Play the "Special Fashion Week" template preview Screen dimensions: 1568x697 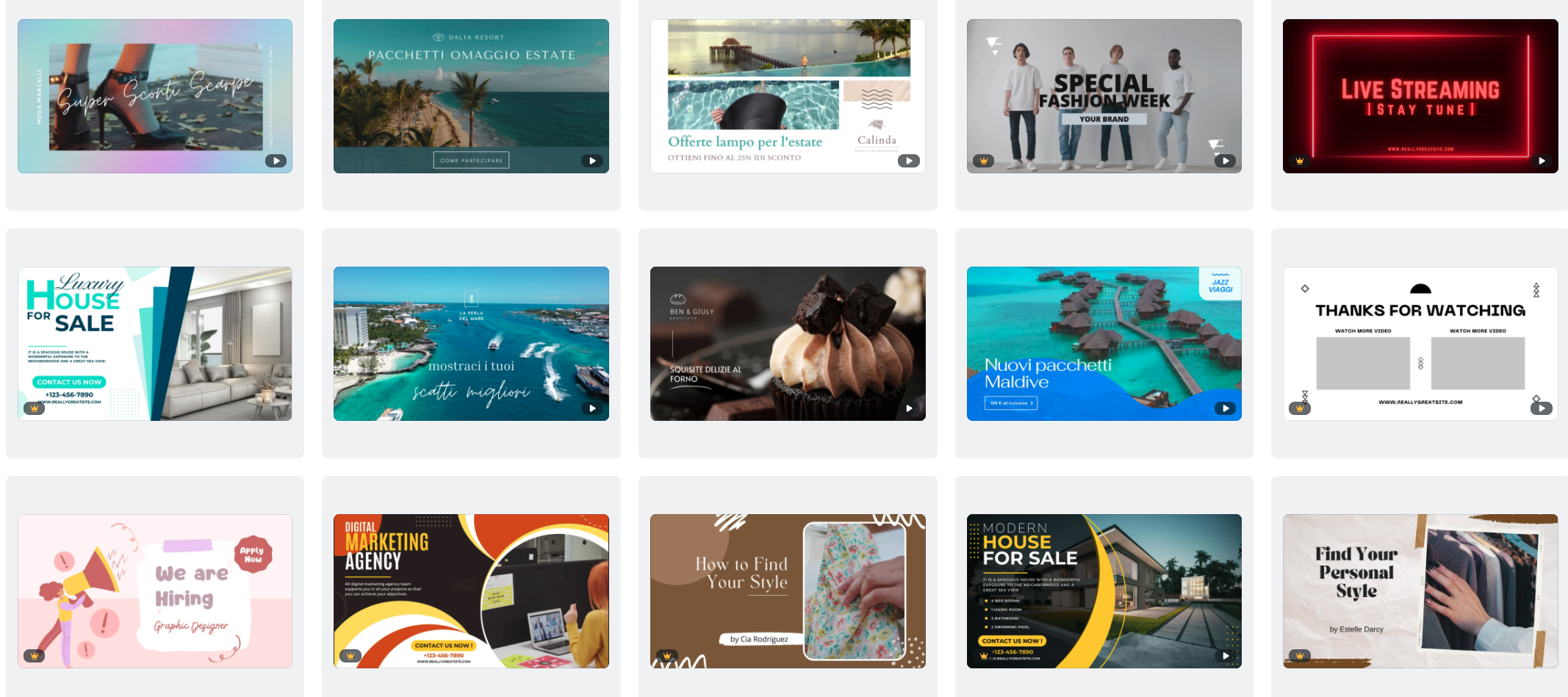[1226, 160]
